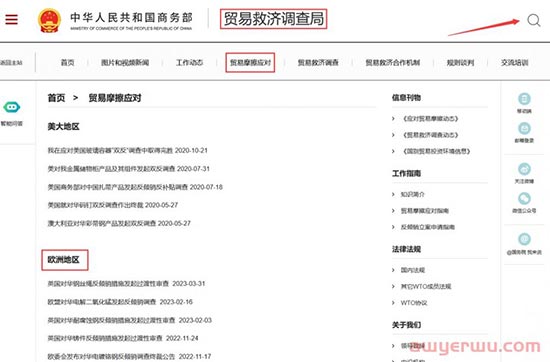The image size is (550, 362).
Task: Open the article dated 2023-02-16
Action: coord(120,302)
